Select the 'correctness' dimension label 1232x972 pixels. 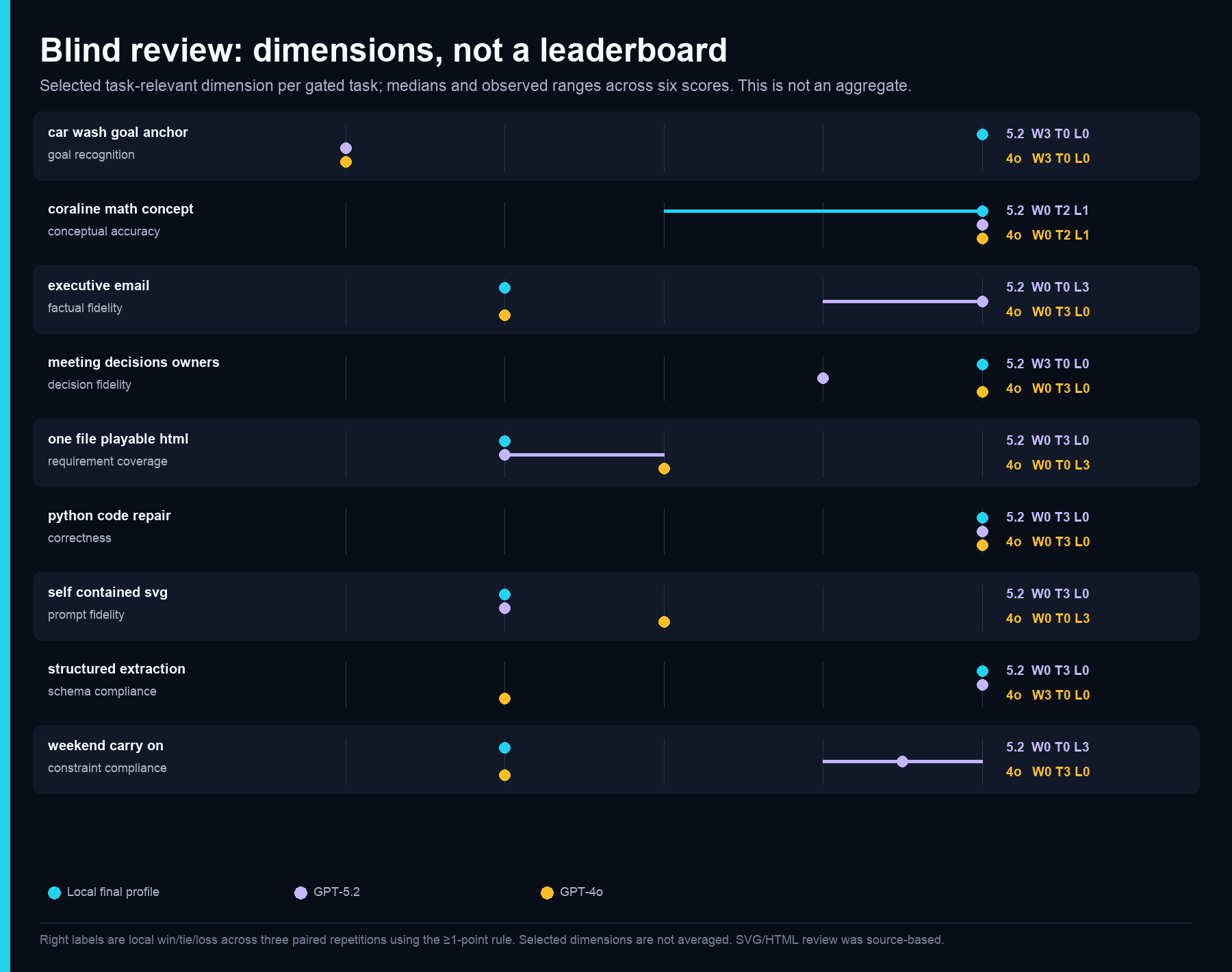[x=79, y=538]
